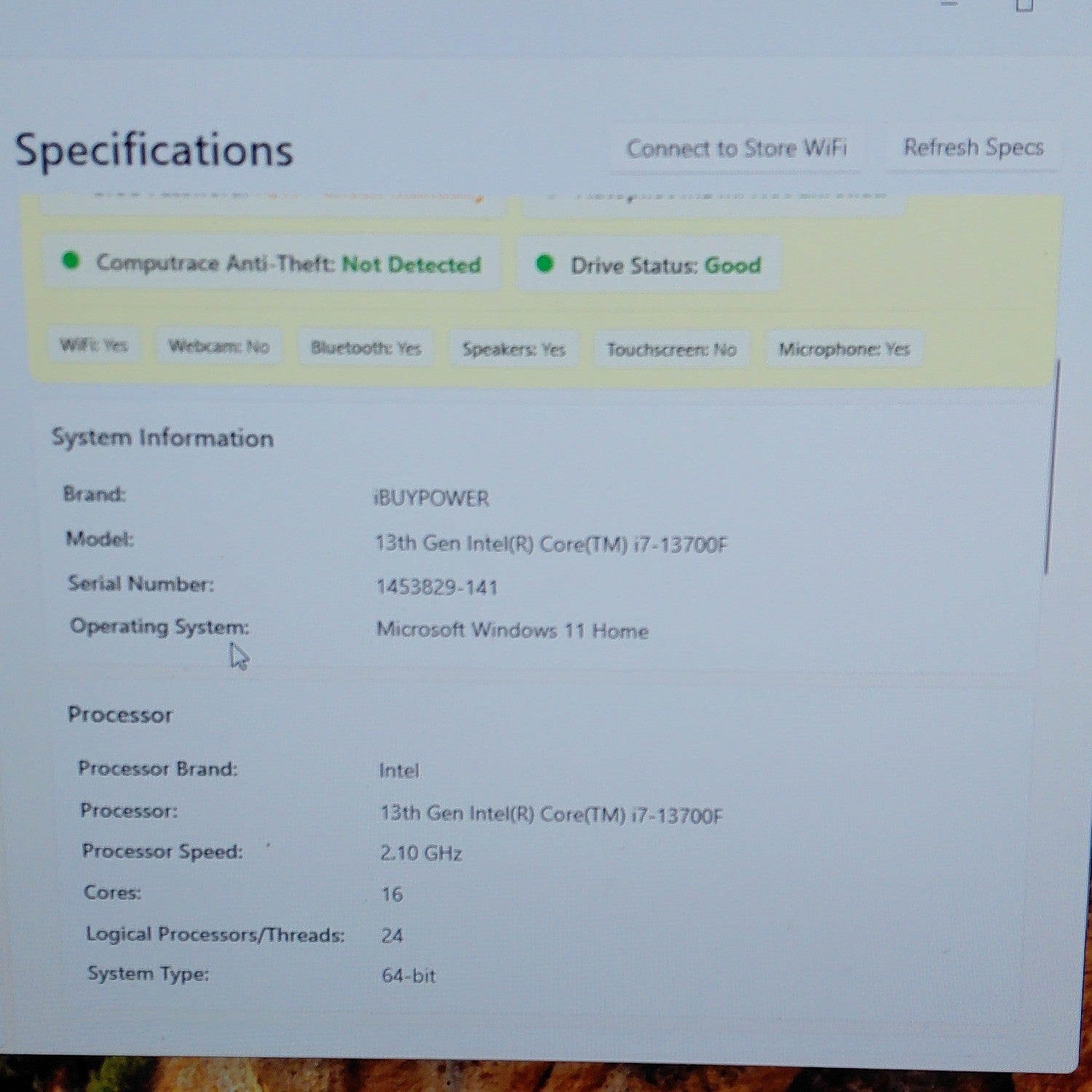Click the WiFi: Yes chip
Image resolution: width=1092 pixels, height=1092 pixels.
coord(94,345)
